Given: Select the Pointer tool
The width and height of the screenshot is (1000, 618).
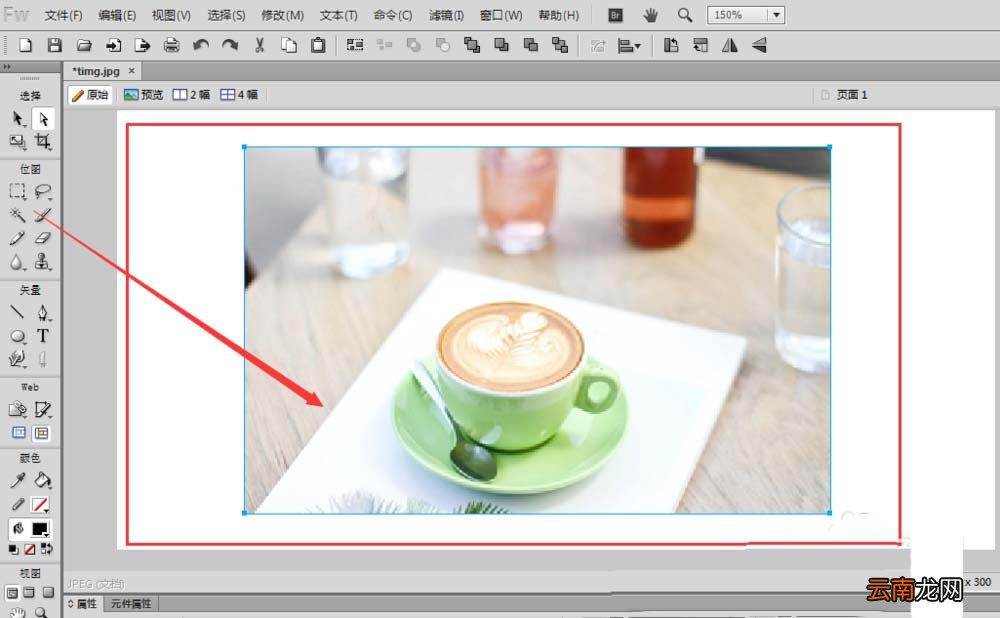Looking at the screenshot, I should point(18,119).
